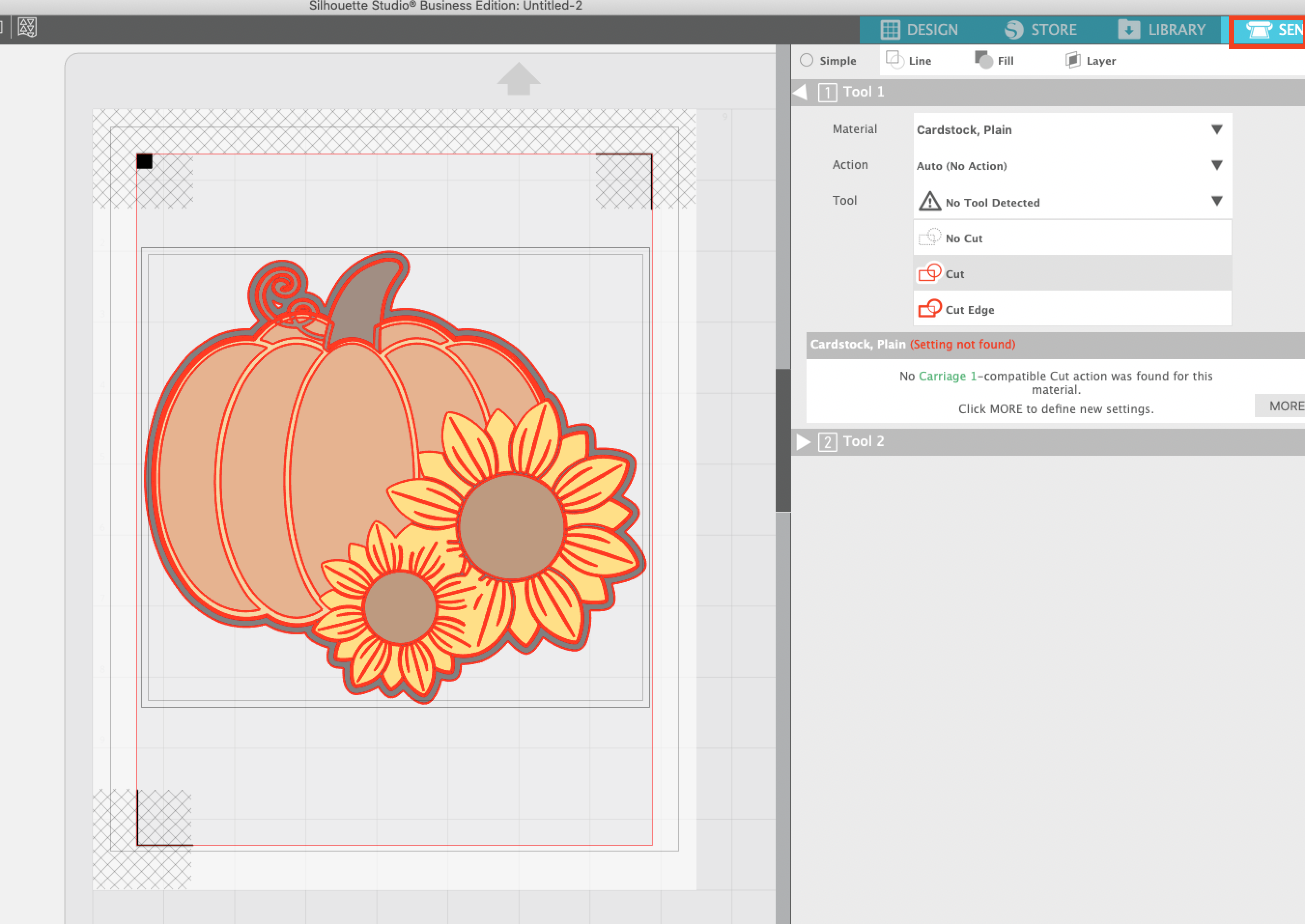Click the registration marks toolbar icon
This screenshot has width=1305, height=924.
(27, 27)
